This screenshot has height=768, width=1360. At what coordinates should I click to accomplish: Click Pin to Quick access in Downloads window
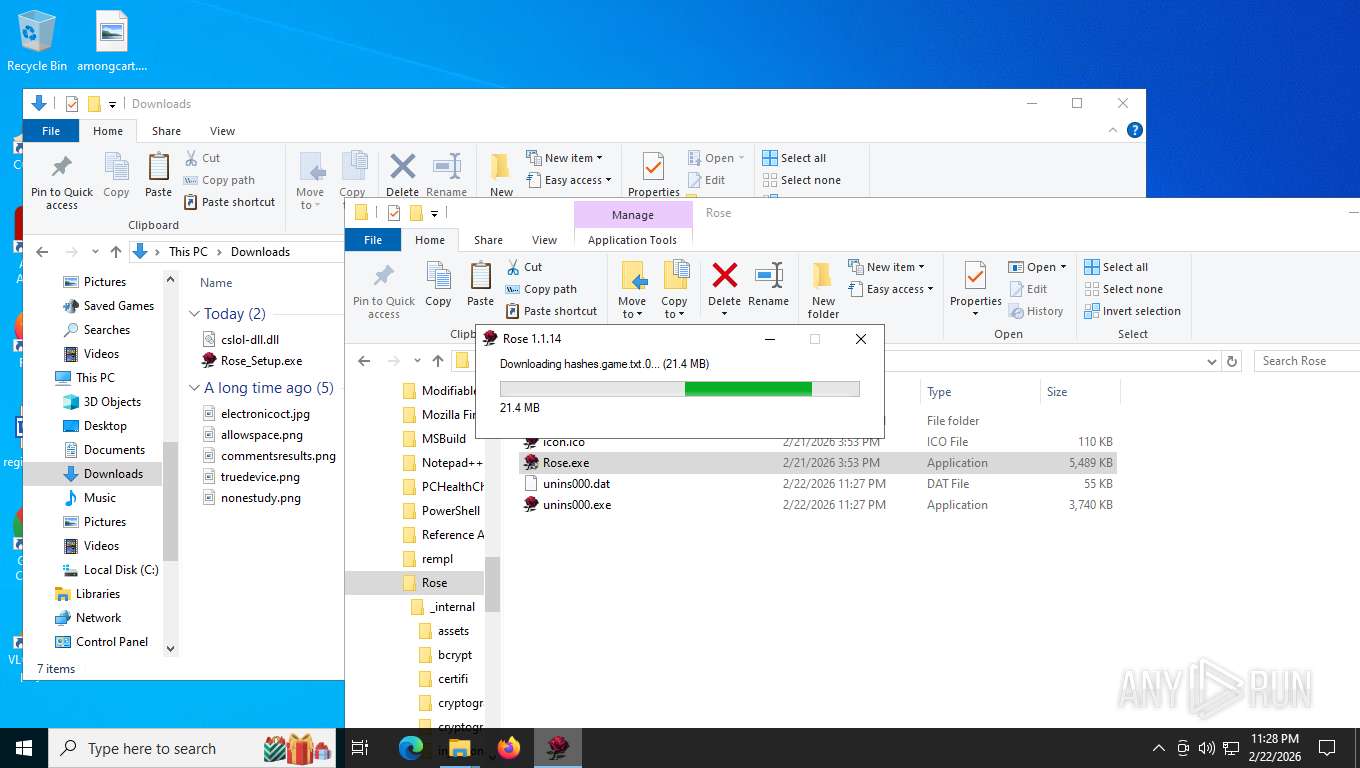point(62,182)
